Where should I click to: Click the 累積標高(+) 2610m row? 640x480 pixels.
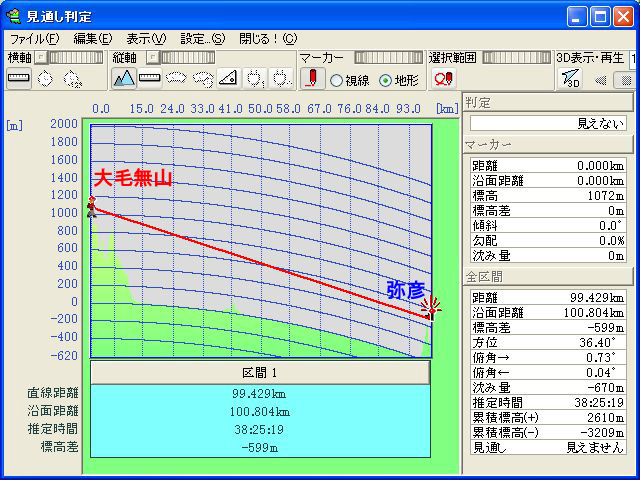point(548,418)
